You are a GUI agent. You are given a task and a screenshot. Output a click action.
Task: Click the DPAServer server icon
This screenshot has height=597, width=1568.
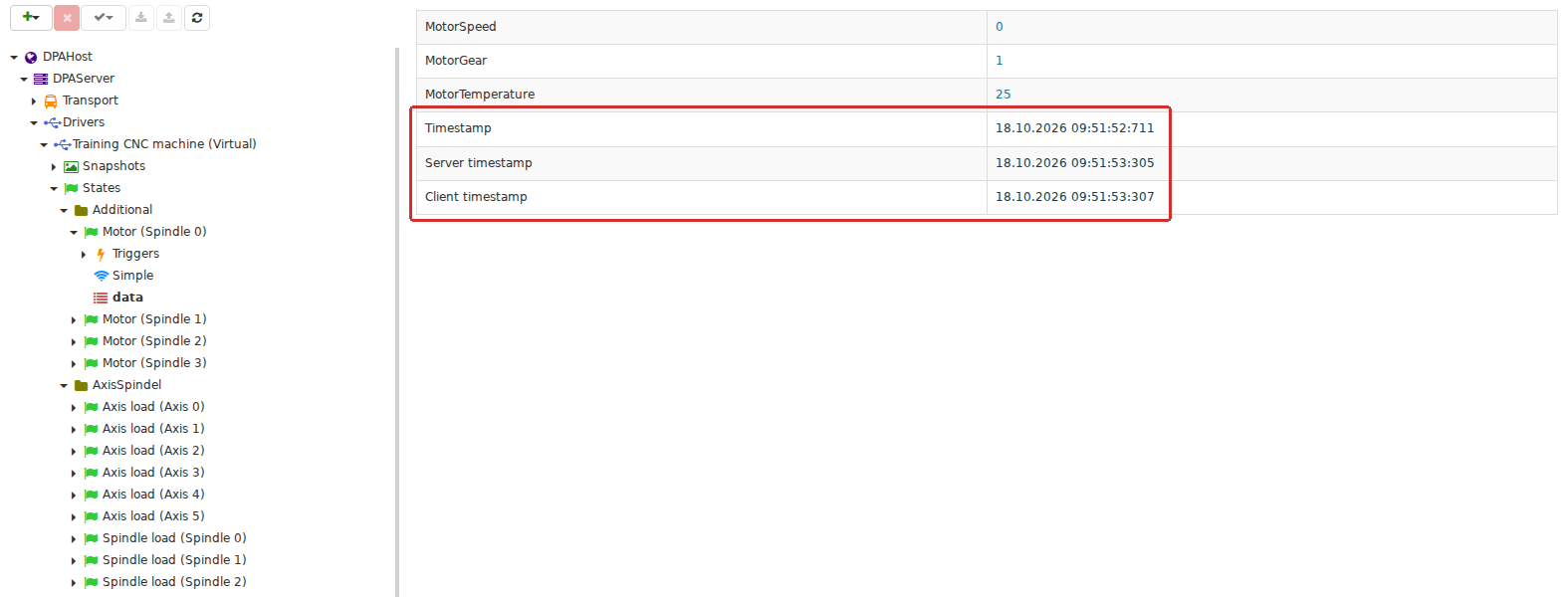[41, 80]
